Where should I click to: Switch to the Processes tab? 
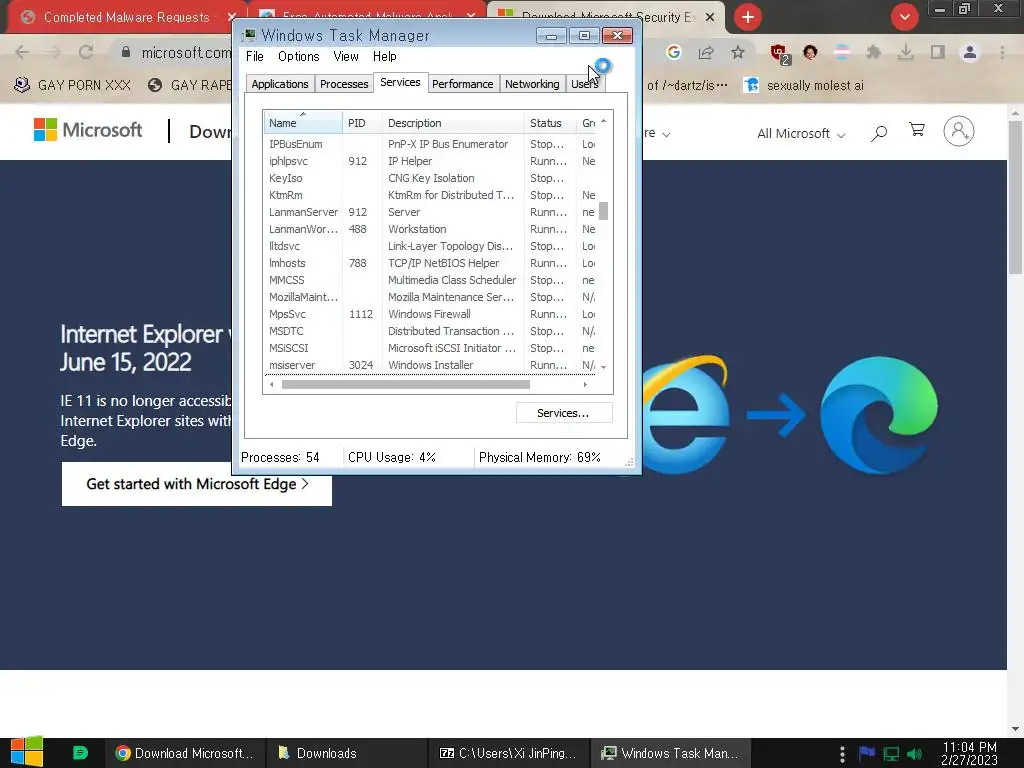(344, 84)
